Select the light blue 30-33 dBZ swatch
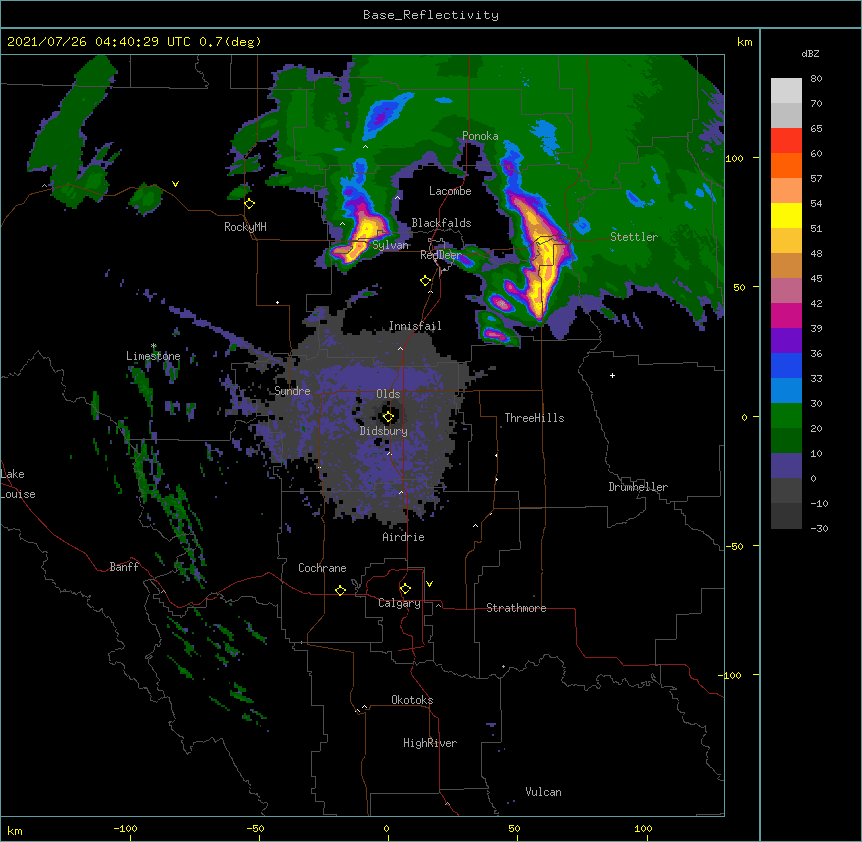This screenshot has height=842, width=862. click(786, 390)
